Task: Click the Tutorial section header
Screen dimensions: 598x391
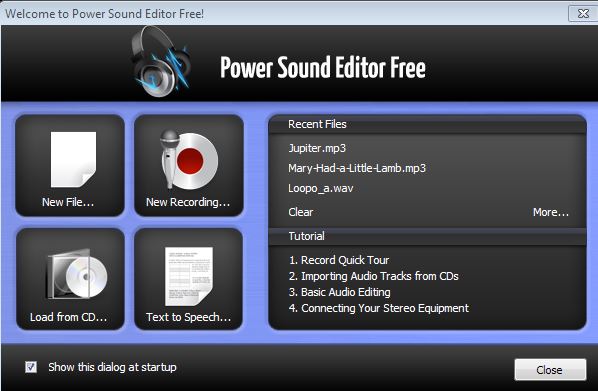Action: 427,236
